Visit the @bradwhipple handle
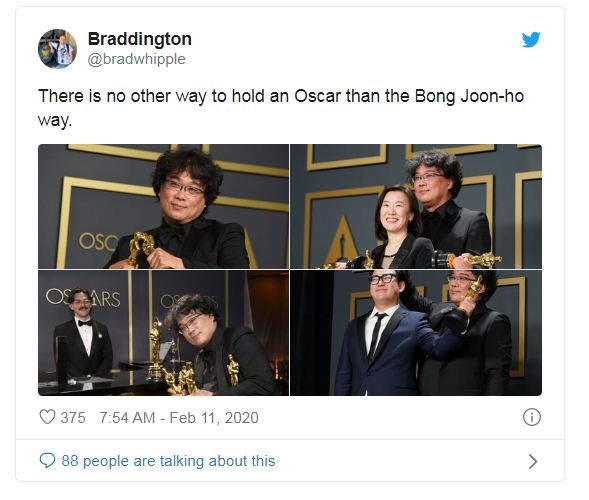Image resolution: width=589 pixels, height=500 pixels. [x=136, y=59]
